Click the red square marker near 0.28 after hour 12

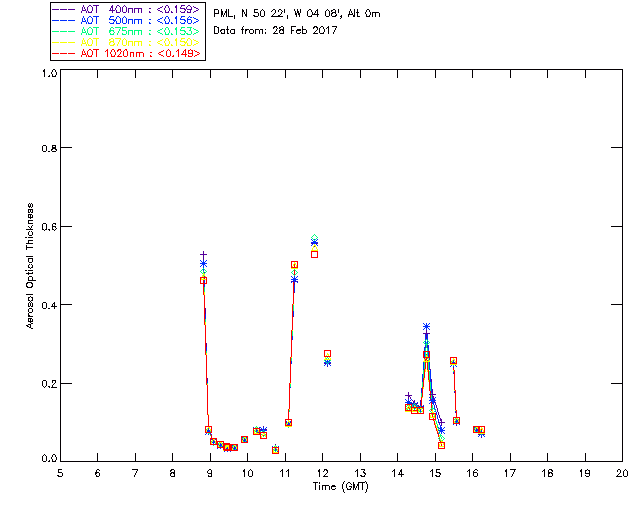coord(327,354)
